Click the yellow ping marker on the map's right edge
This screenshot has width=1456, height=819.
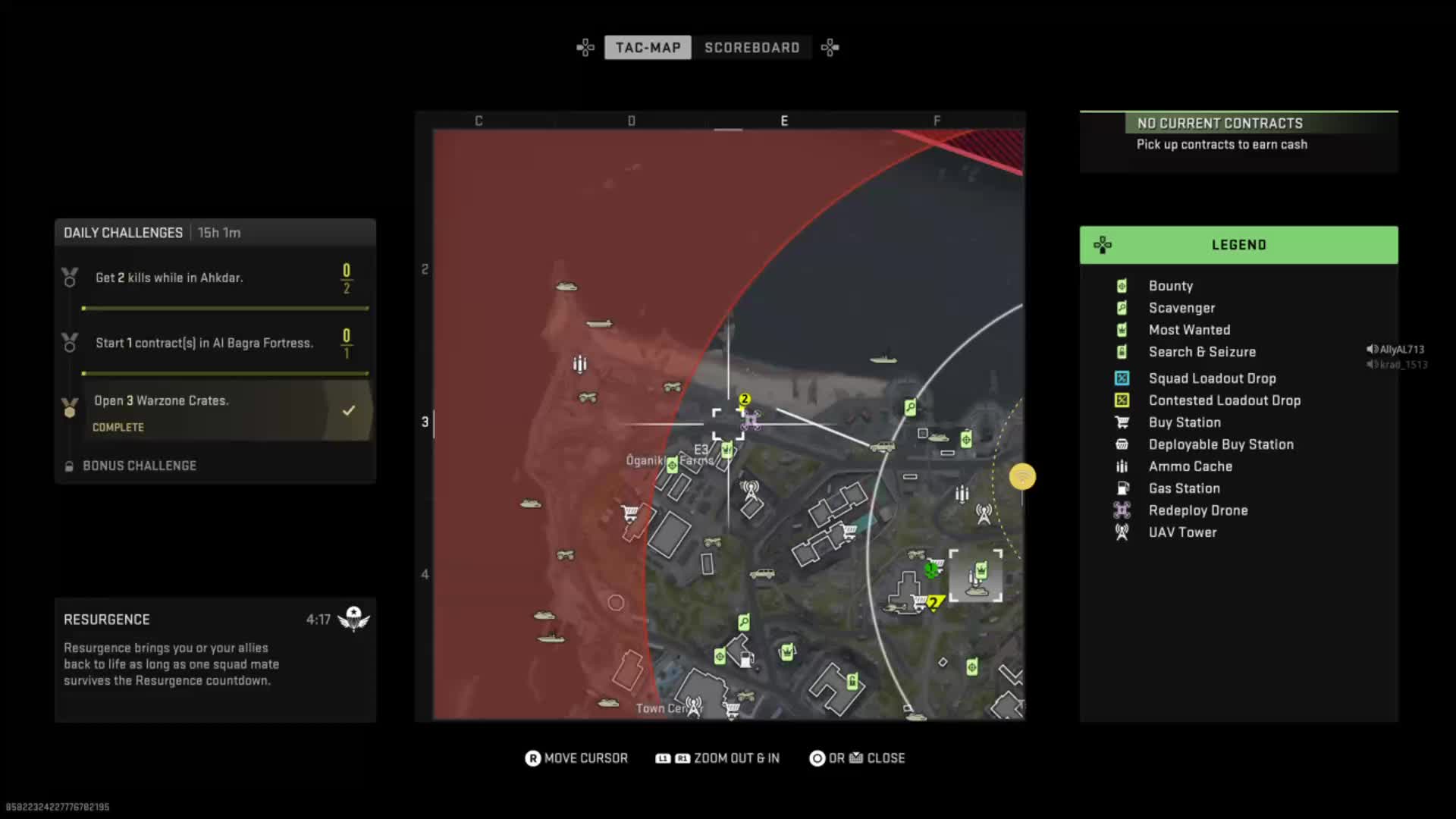1022,477
